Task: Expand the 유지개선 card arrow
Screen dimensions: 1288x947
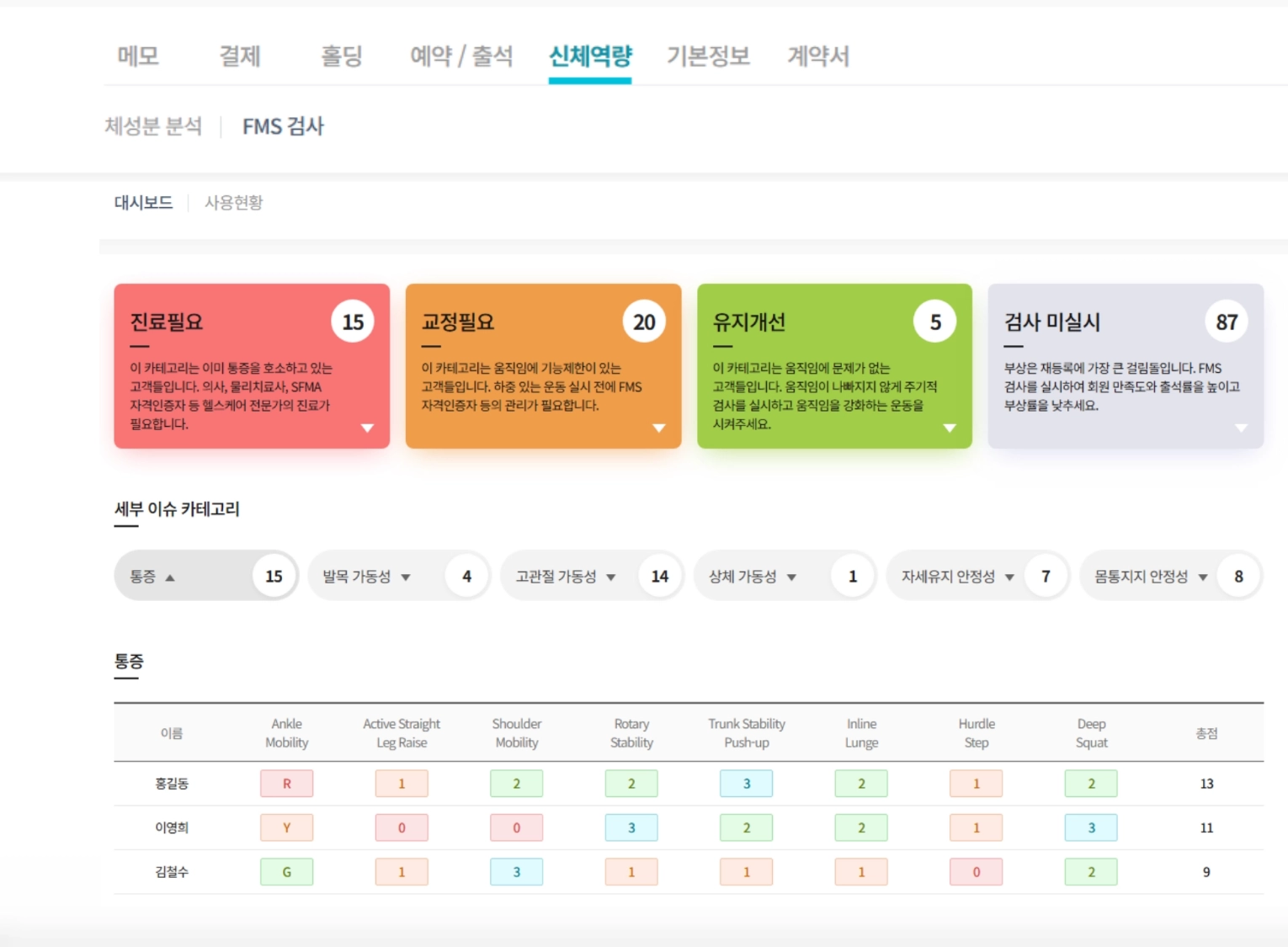Action: click(950, 428)
